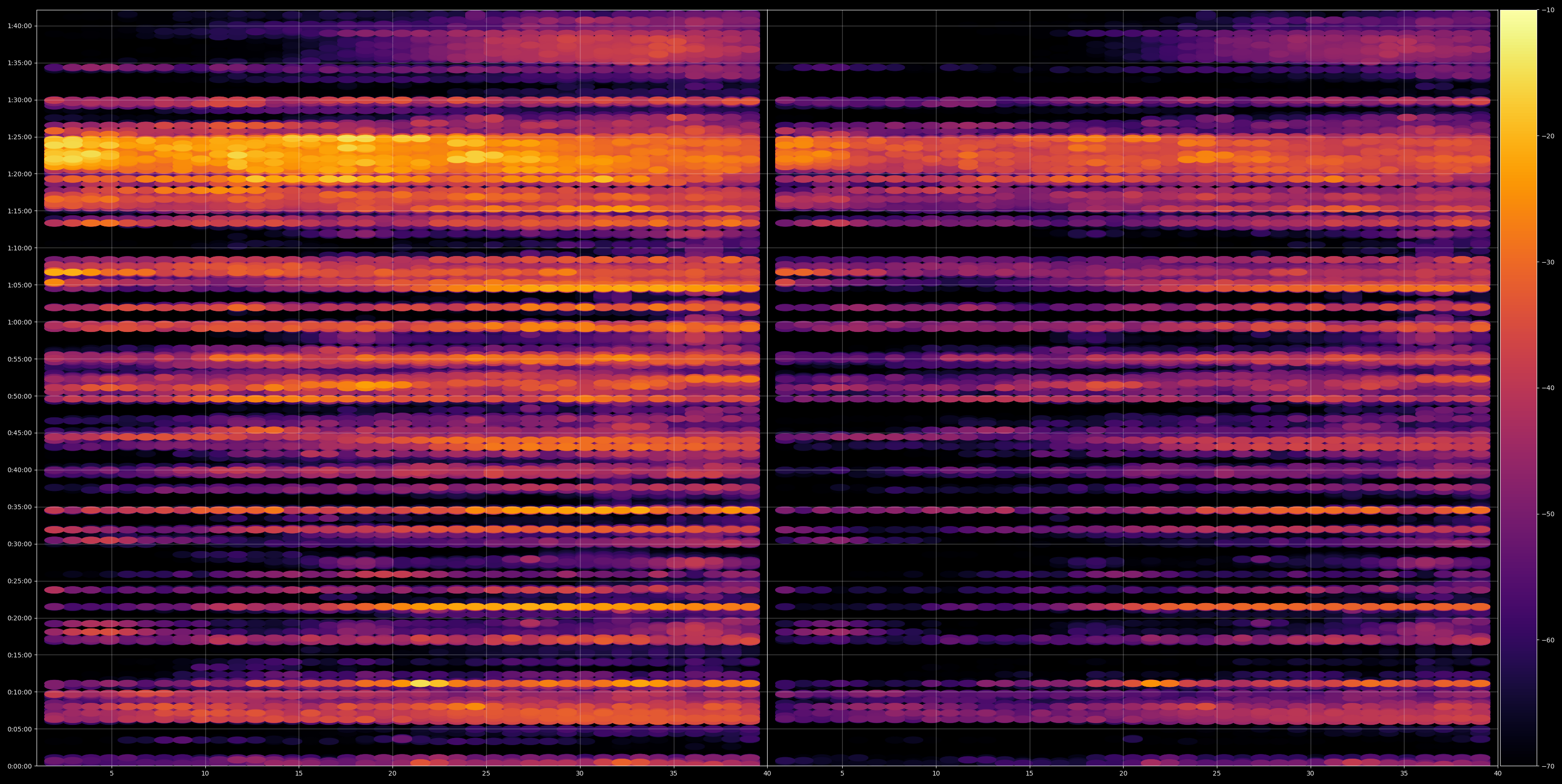Viewport: 1562px width, 784px height.
Task: Click x-axis label 30 of left plot
Action: coord(580,774)
